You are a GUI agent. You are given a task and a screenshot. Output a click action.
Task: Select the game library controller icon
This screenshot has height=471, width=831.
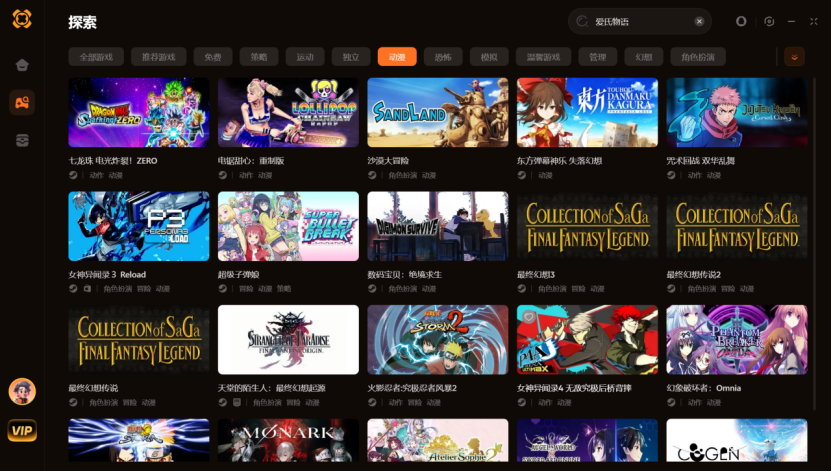click(22, 102)
